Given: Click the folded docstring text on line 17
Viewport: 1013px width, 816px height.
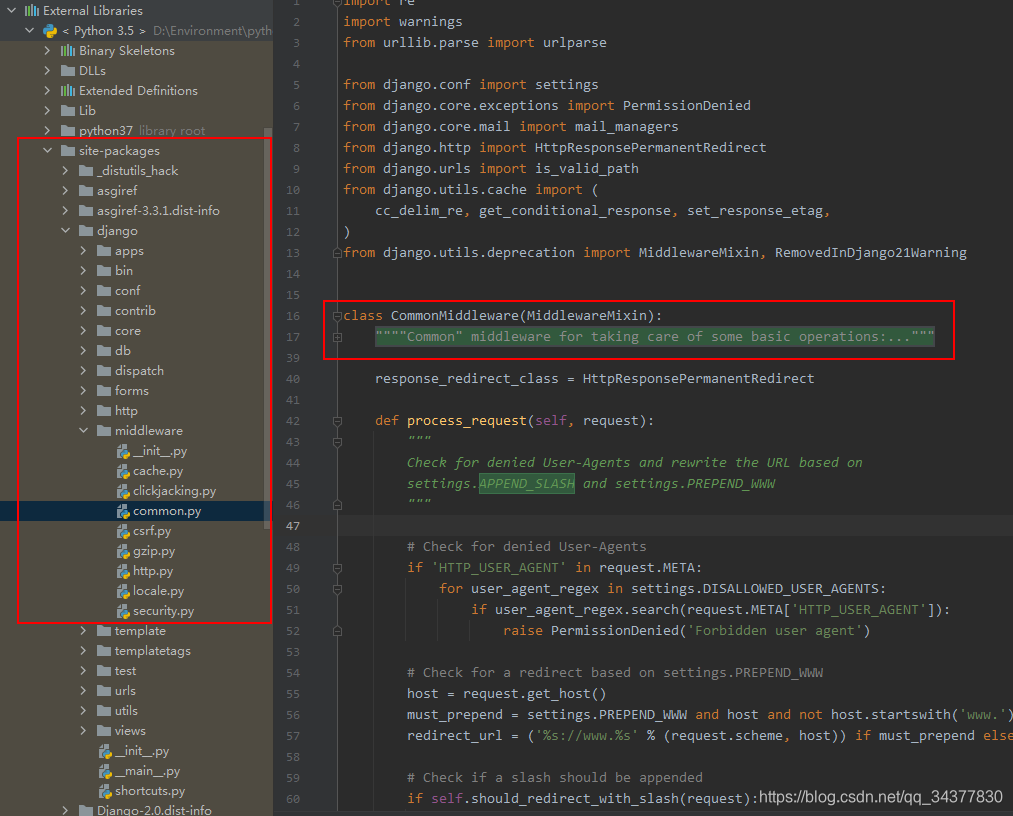Looking at the screenshot, I should pos(654,337).
